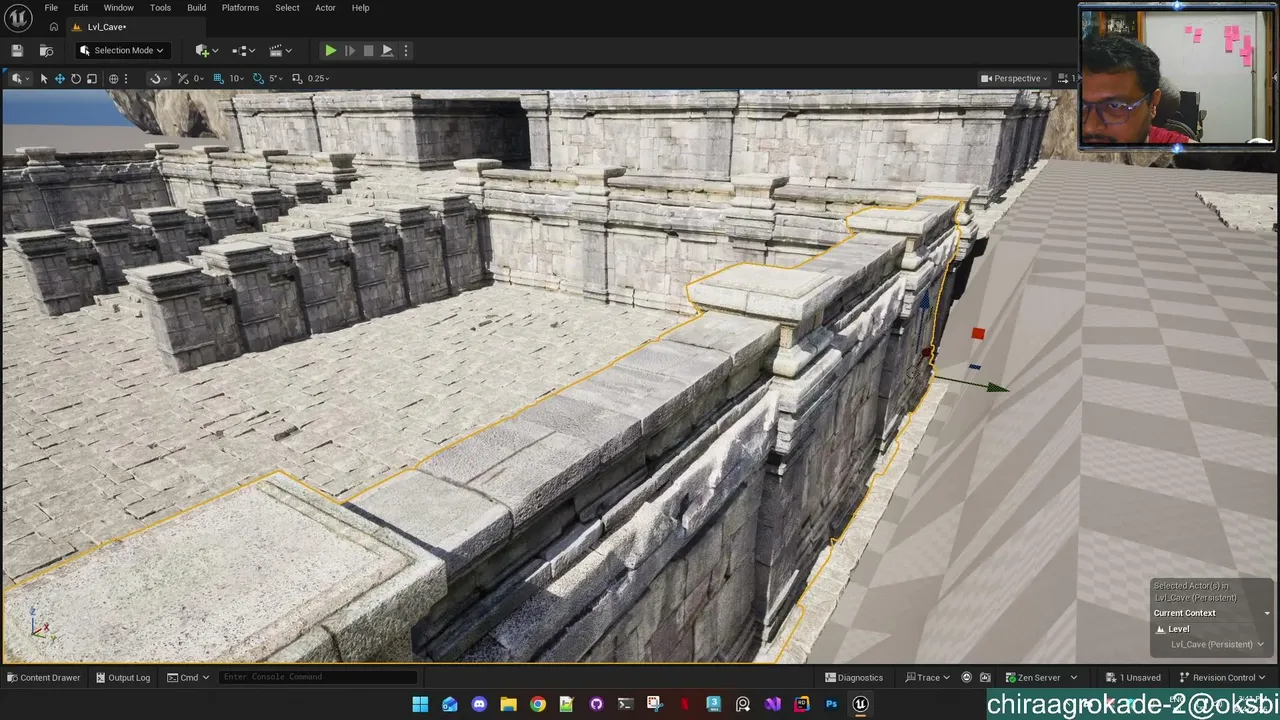
Task: Open the Window menu
Action: point(118,8)
